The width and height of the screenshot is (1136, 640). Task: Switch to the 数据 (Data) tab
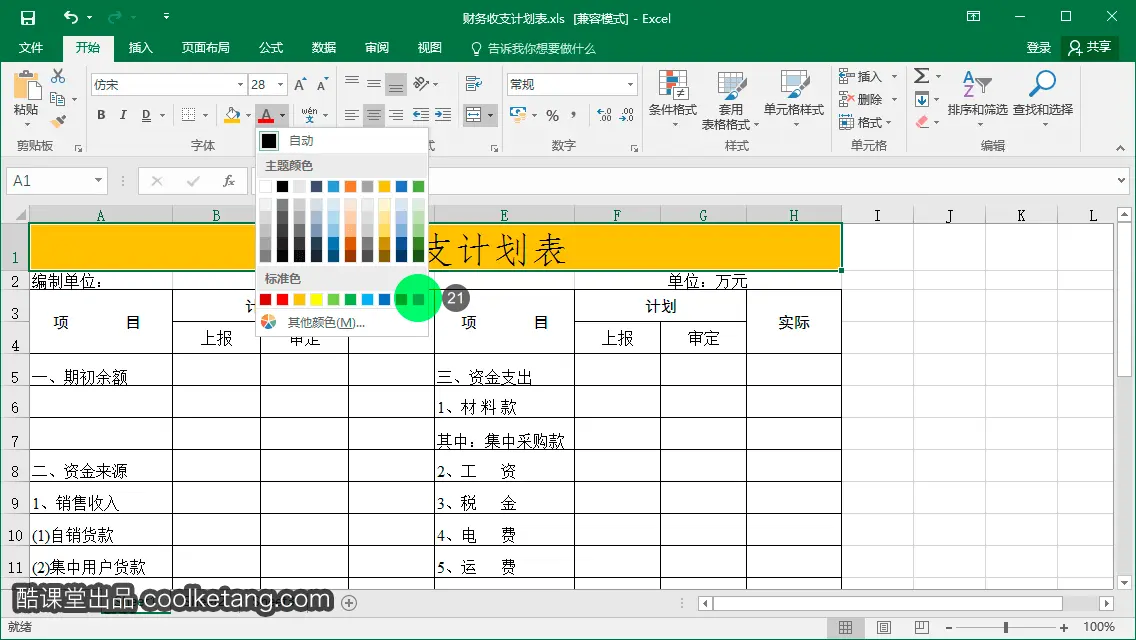click(324, 48)
